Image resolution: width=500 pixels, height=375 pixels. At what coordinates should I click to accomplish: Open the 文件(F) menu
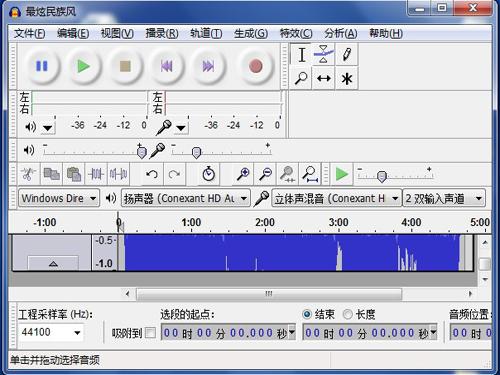point(29,33)
